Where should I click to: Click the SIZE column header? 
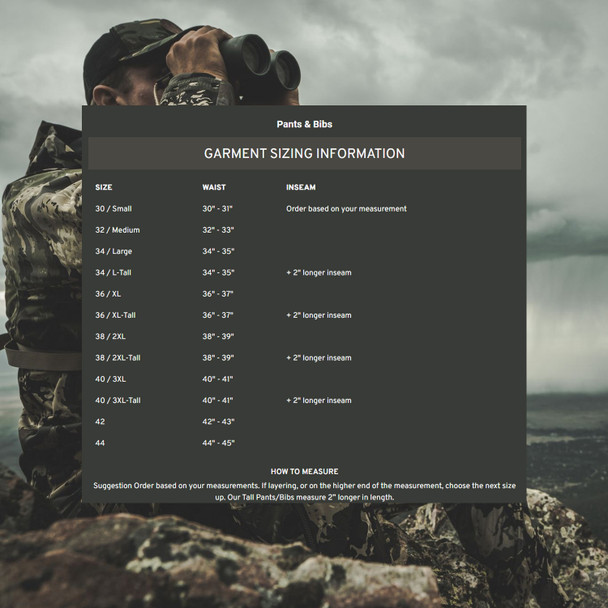click(x=104, y=187)
